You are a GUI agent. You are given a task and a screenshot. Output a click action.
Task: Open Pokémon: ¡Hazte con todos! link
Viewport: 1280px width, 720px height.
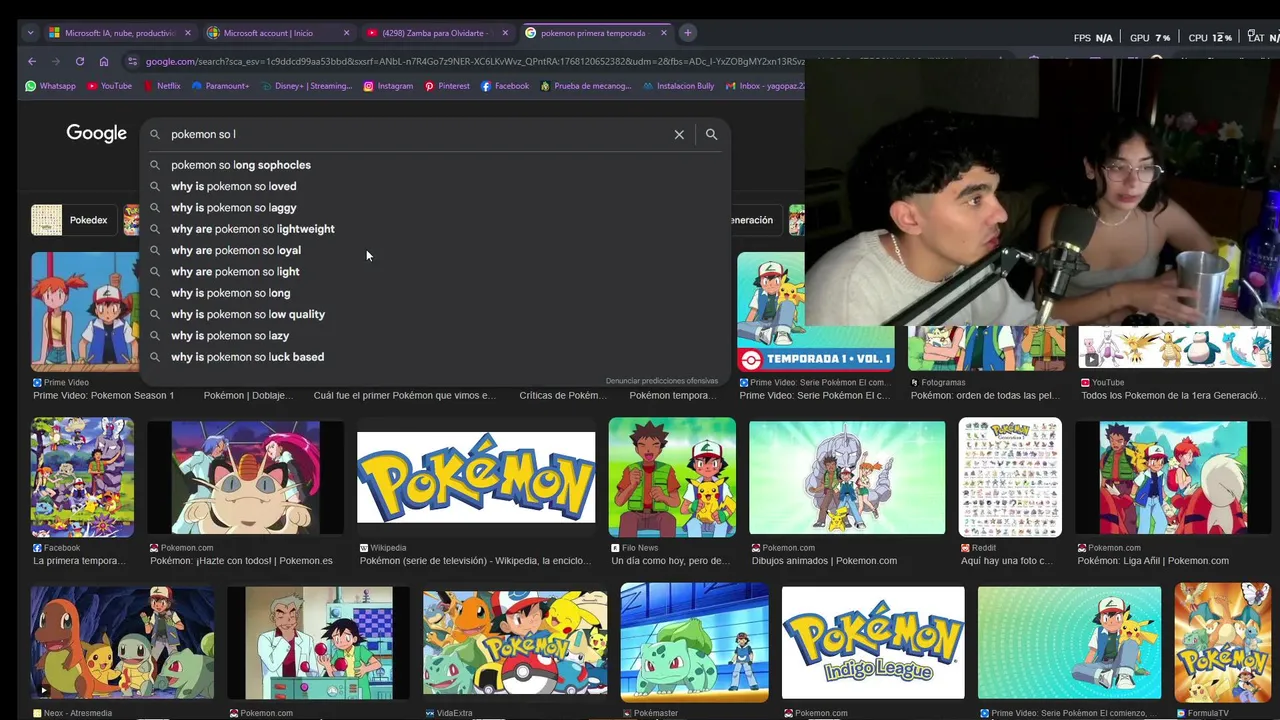pos(241,561)
